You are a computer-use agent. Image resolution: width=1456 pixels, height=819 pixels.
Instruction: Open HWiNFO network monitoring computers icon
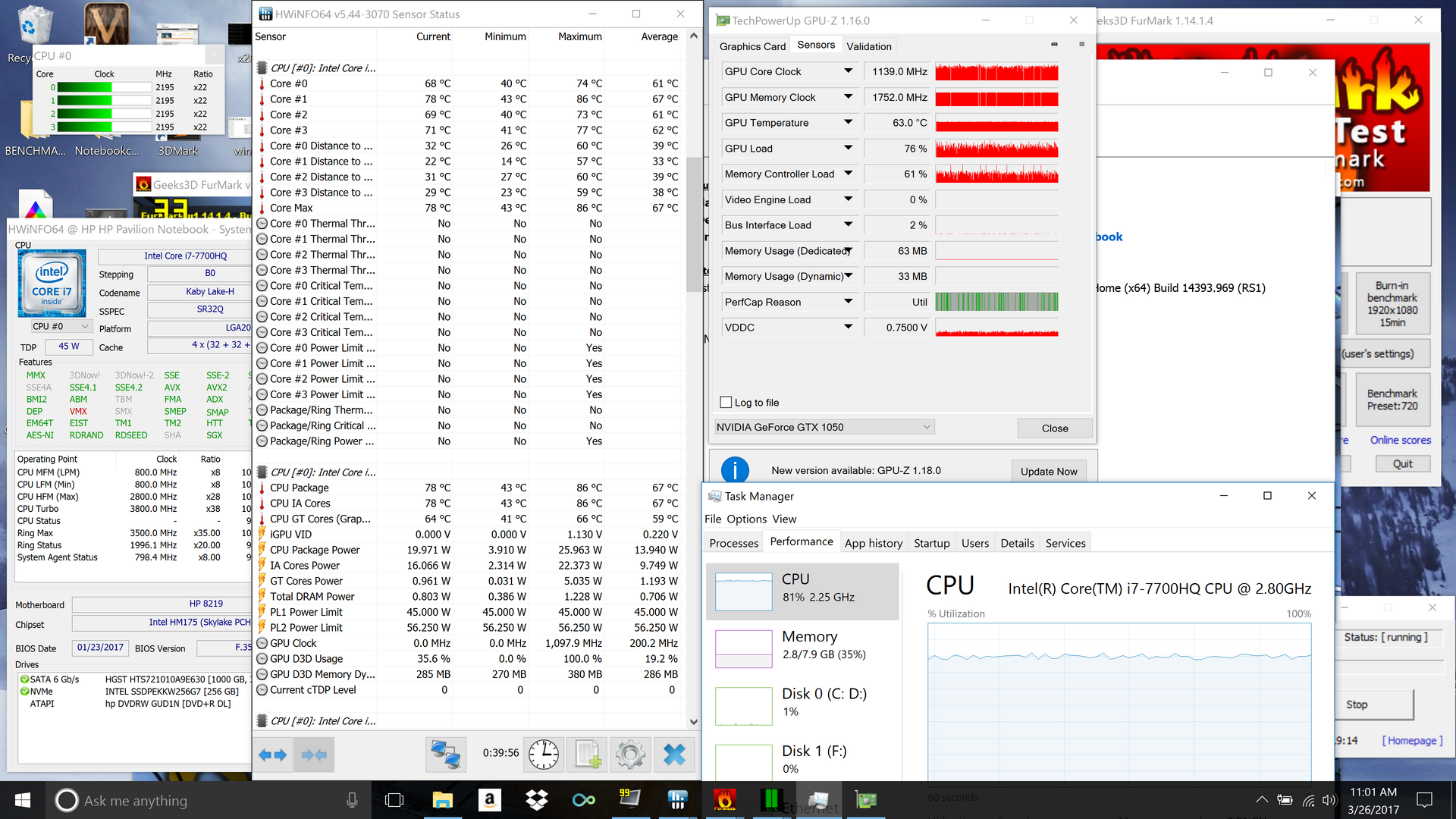point(445,755)
